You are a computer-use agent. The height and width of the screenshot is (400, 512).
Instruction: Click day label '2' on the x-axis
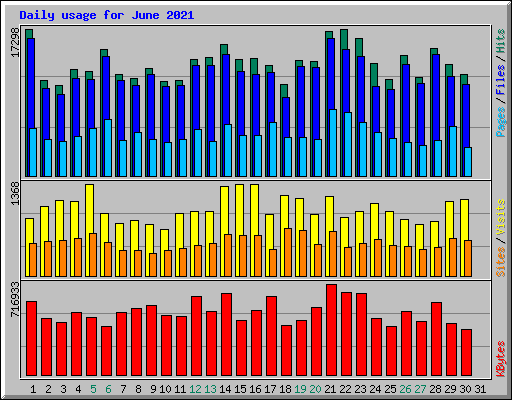(x=48, y=389)
